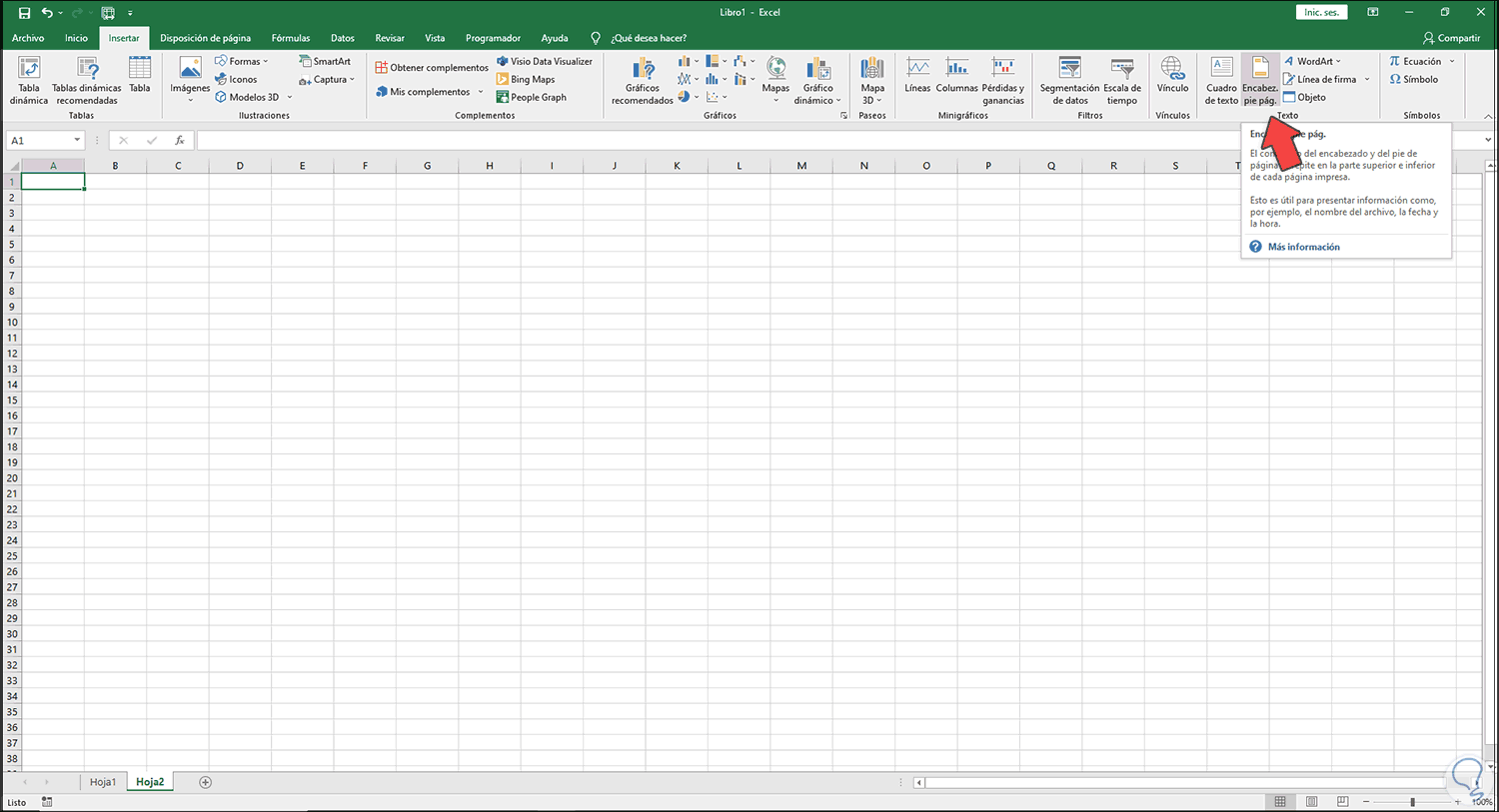Go to the Datos tab
This screenshot has width=1499, height=812.
tap(343, 38)
